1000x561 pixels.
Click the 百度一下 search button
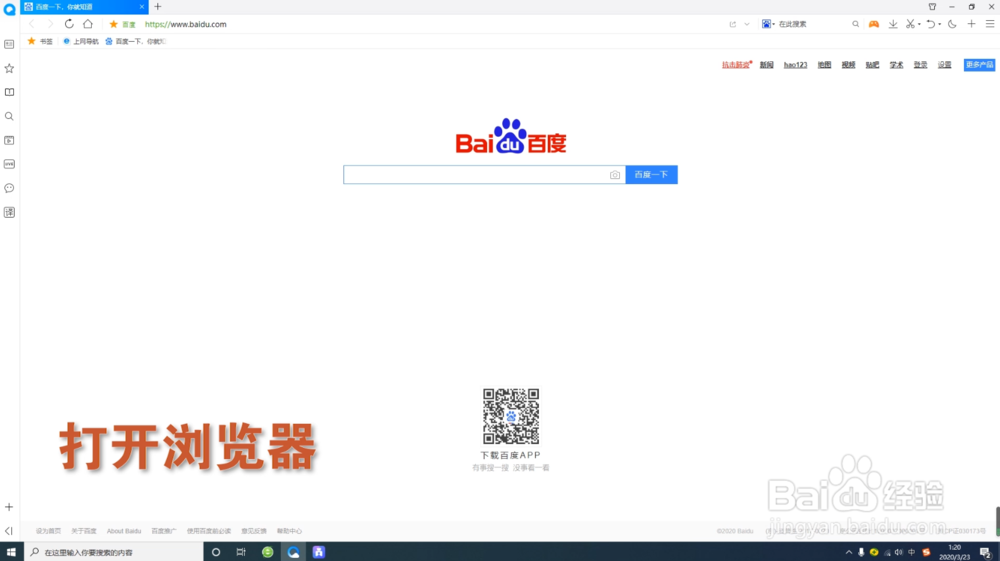tap(651, 175)
